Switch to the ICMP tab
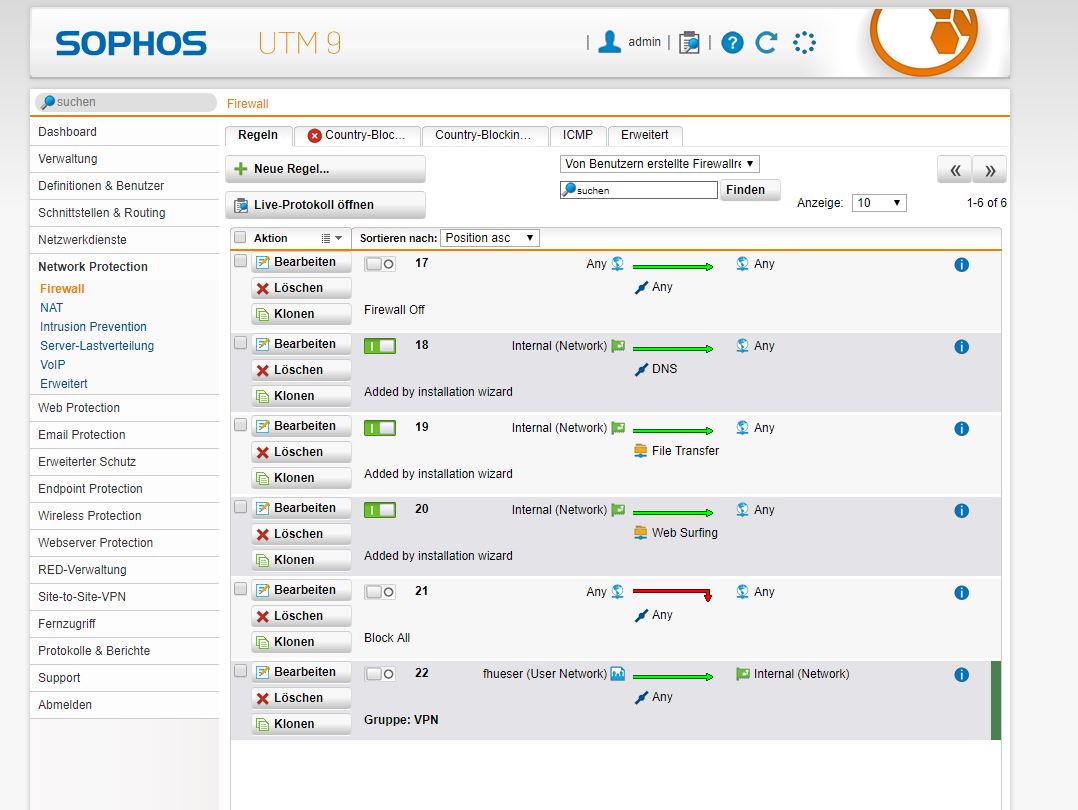This screenshot has width=1078, height=810. click(578, 135)
